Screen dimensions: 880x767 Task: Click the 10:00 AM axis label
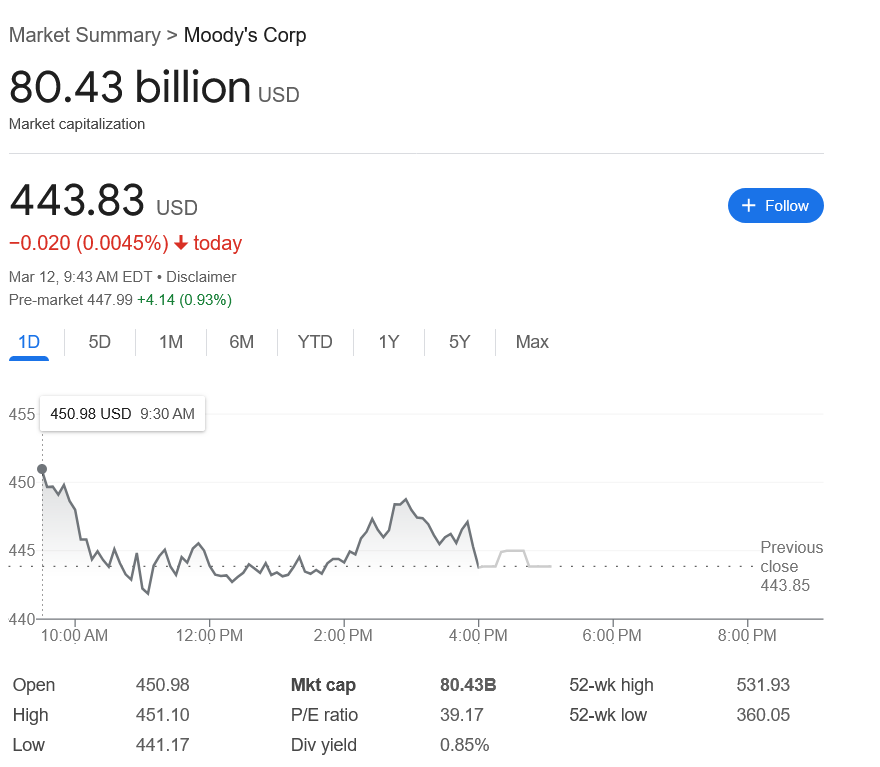(75, 635)
